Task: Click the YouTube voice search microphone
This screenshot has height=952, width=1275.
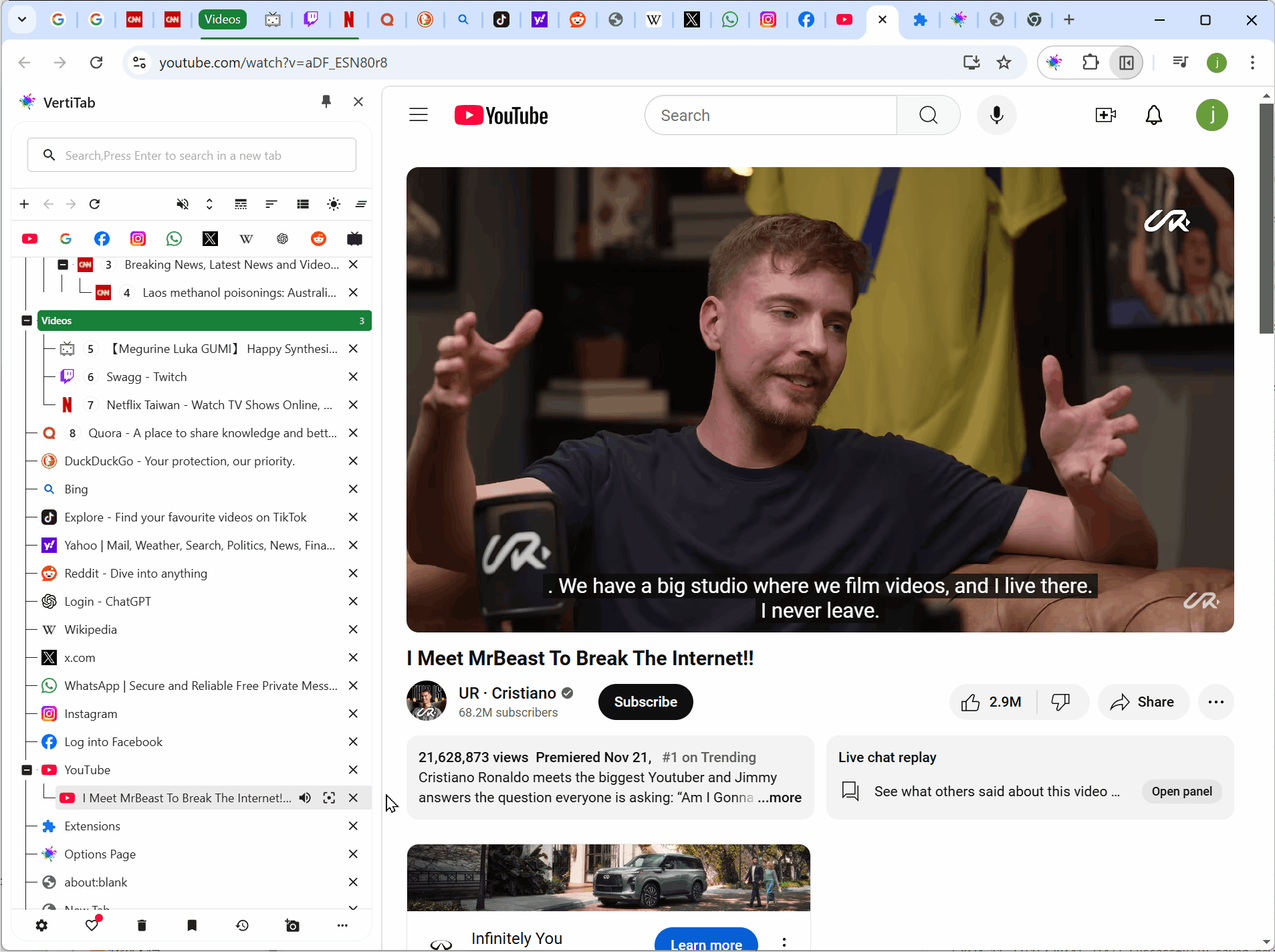Action: (x=996, y=116)
